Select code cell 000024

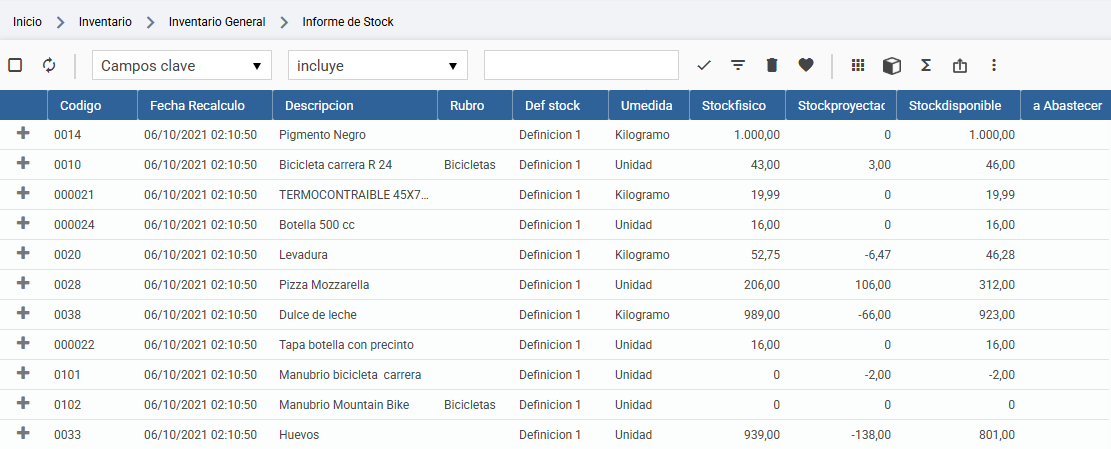(x=74, y=224)
